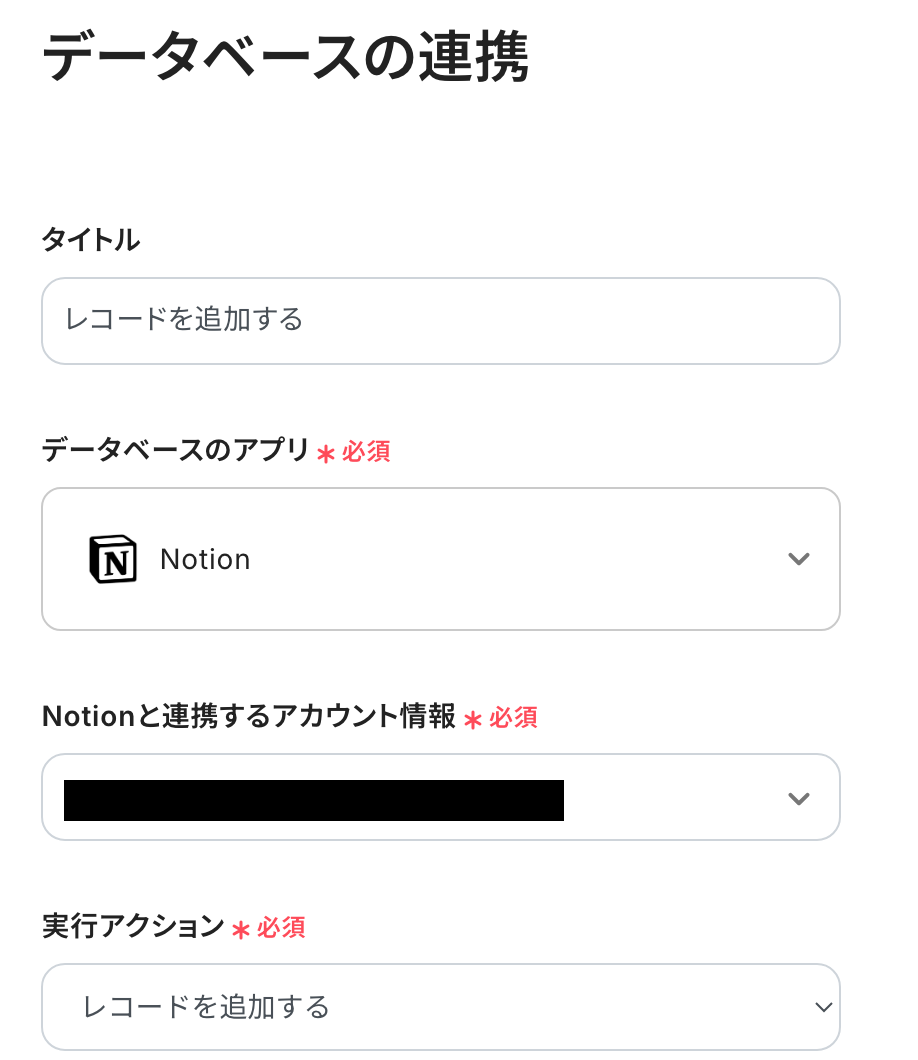Click 必須 badge beside Notion account label
Screen dimensions: 918x1060
[x=513, y=718]
